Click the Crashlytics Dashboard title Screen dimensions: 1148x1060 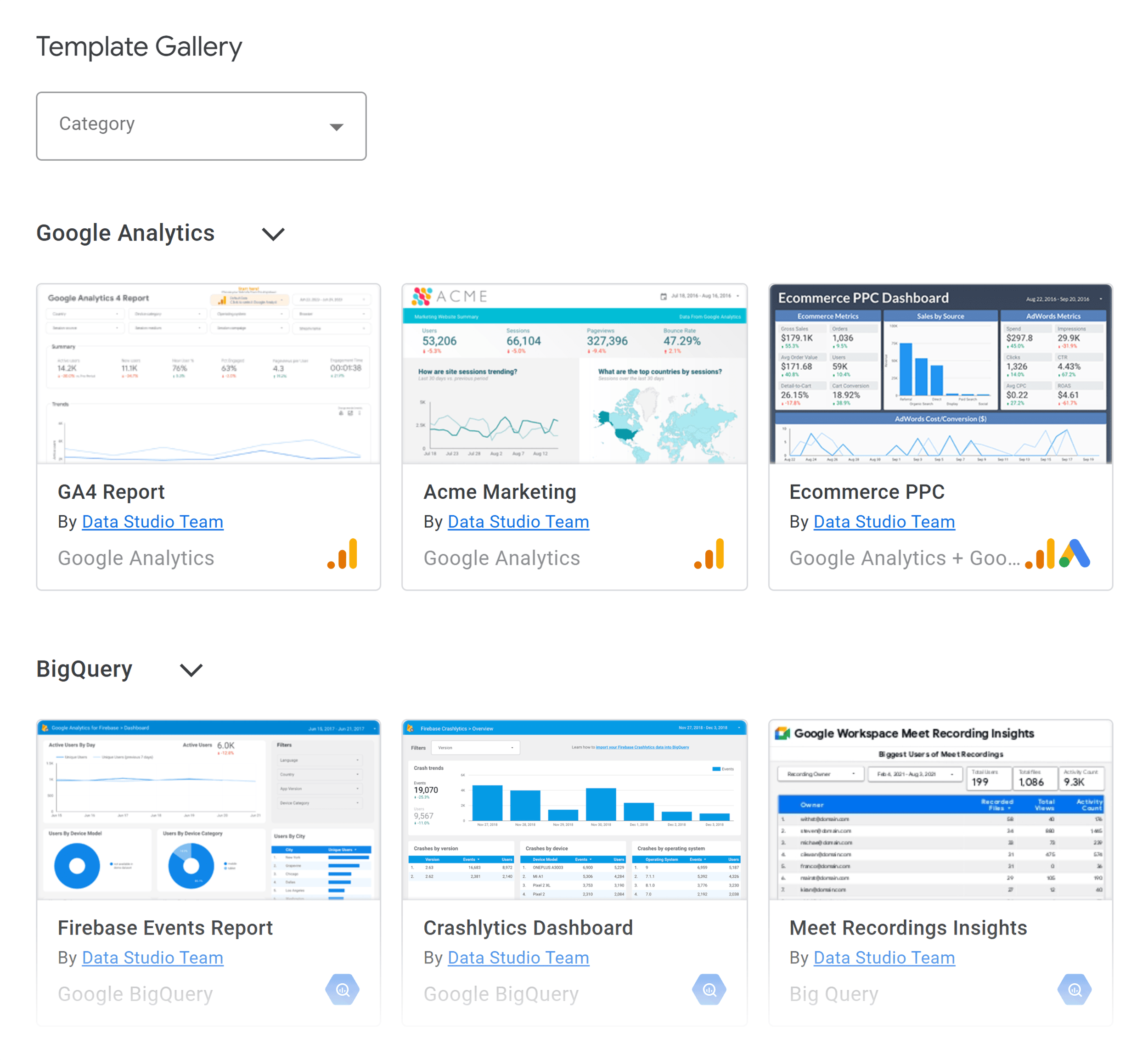[x=528, y=928]
